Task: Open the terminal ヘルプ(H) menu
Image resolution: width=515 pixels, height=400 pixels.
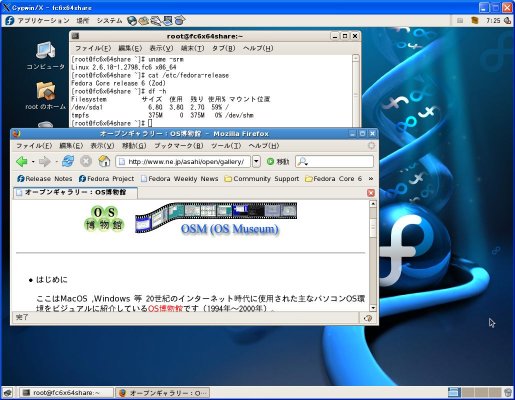Action: pos(258,48)
